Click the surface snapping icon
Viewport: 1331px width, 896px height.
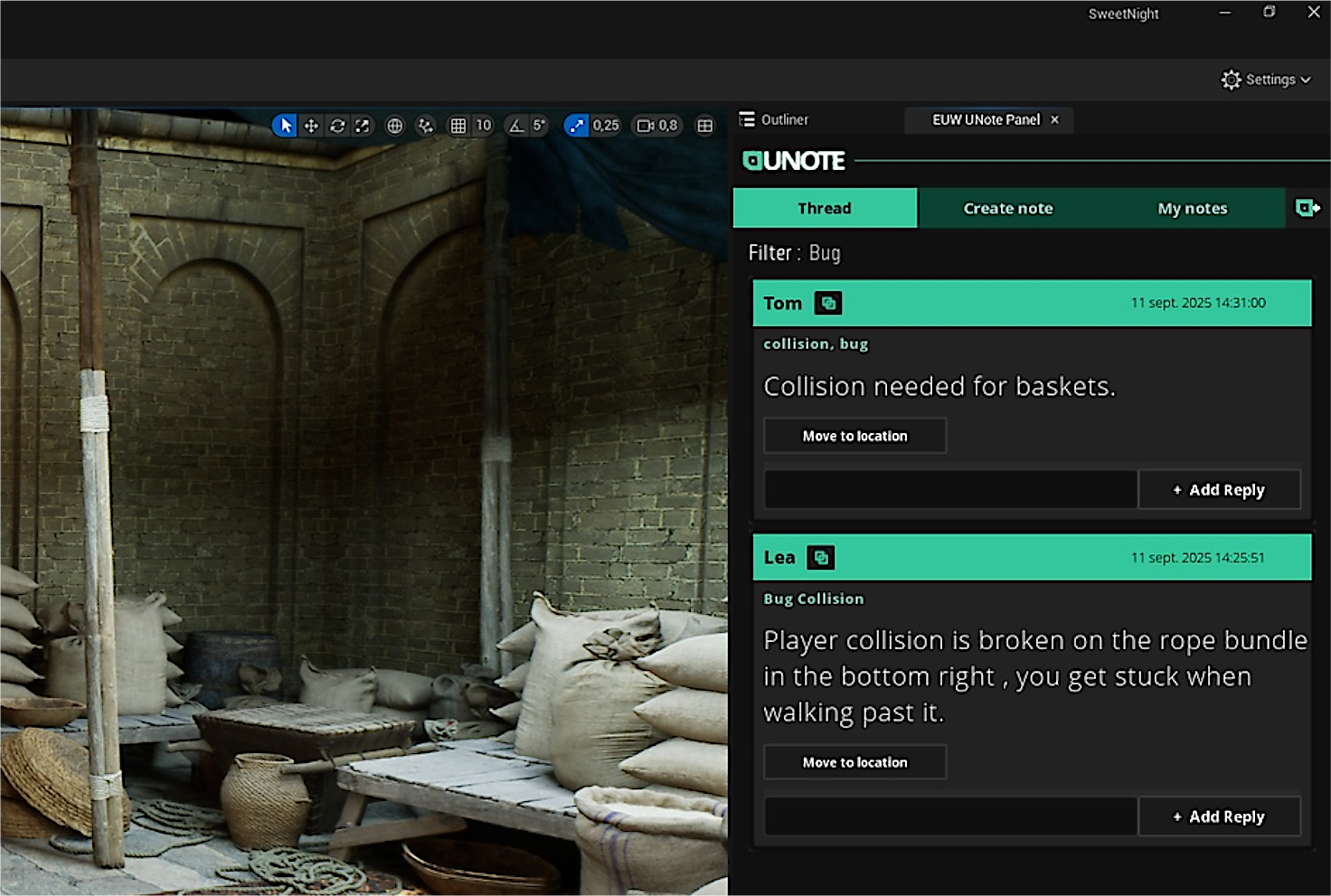(x=425, y=126)
